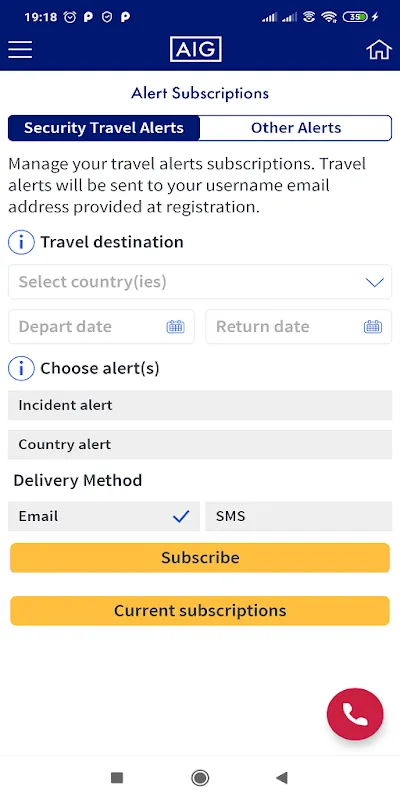This screenshot has width=400, height=800.
Task: Uncheck the Email delivery method
Action: click(x=104, y=516)
